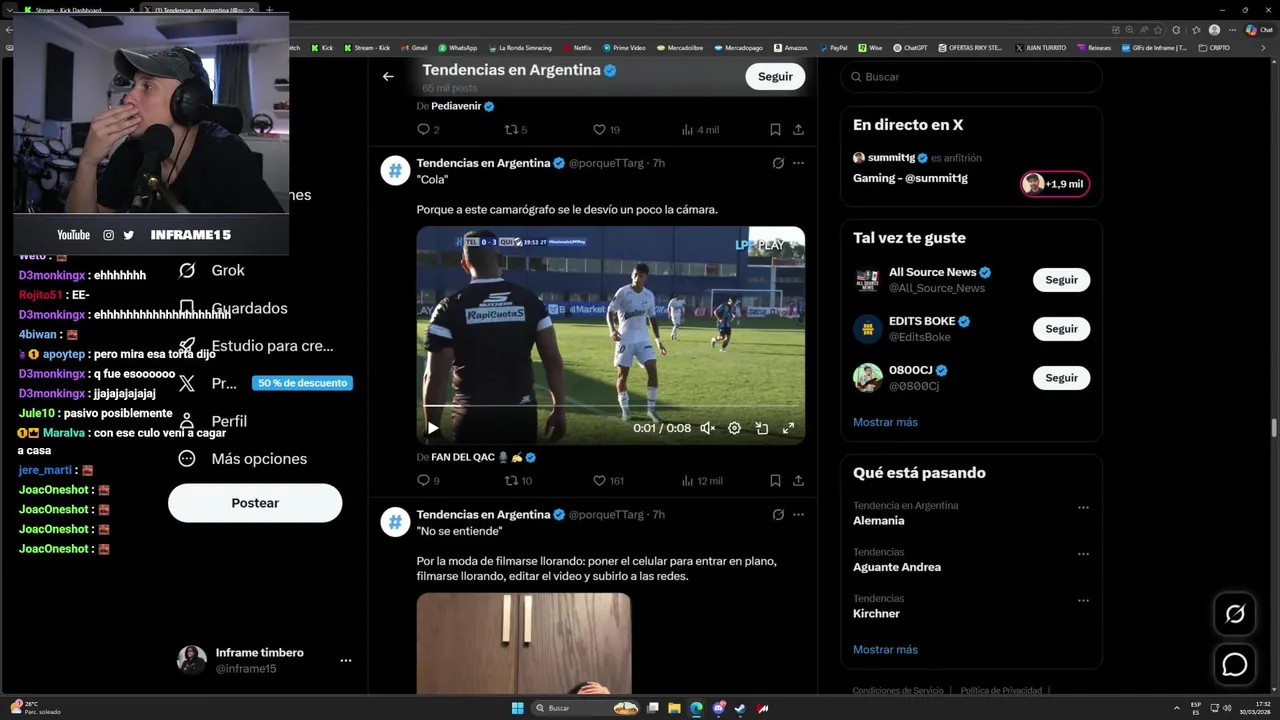This screenshot has width=1280, height=720.
Task: Reply to the Pediavenir post with 2 comments
Action: [428, 129]
